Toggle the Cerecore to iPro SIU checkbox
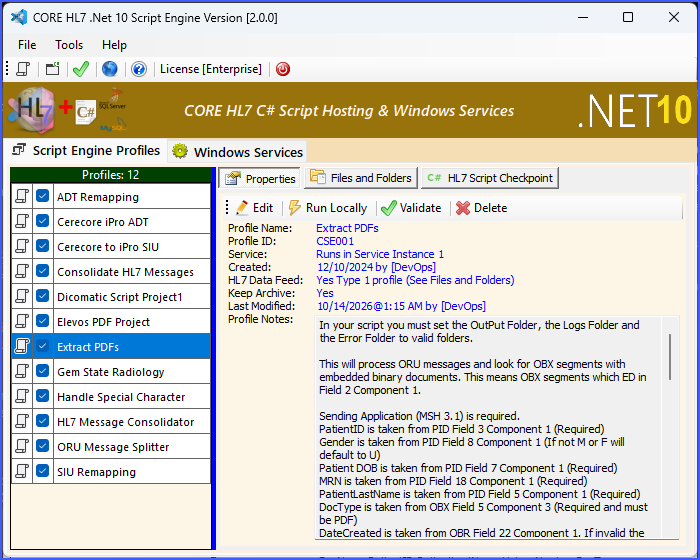The height and width of the screenshot is (560, 700). point(43,246)
